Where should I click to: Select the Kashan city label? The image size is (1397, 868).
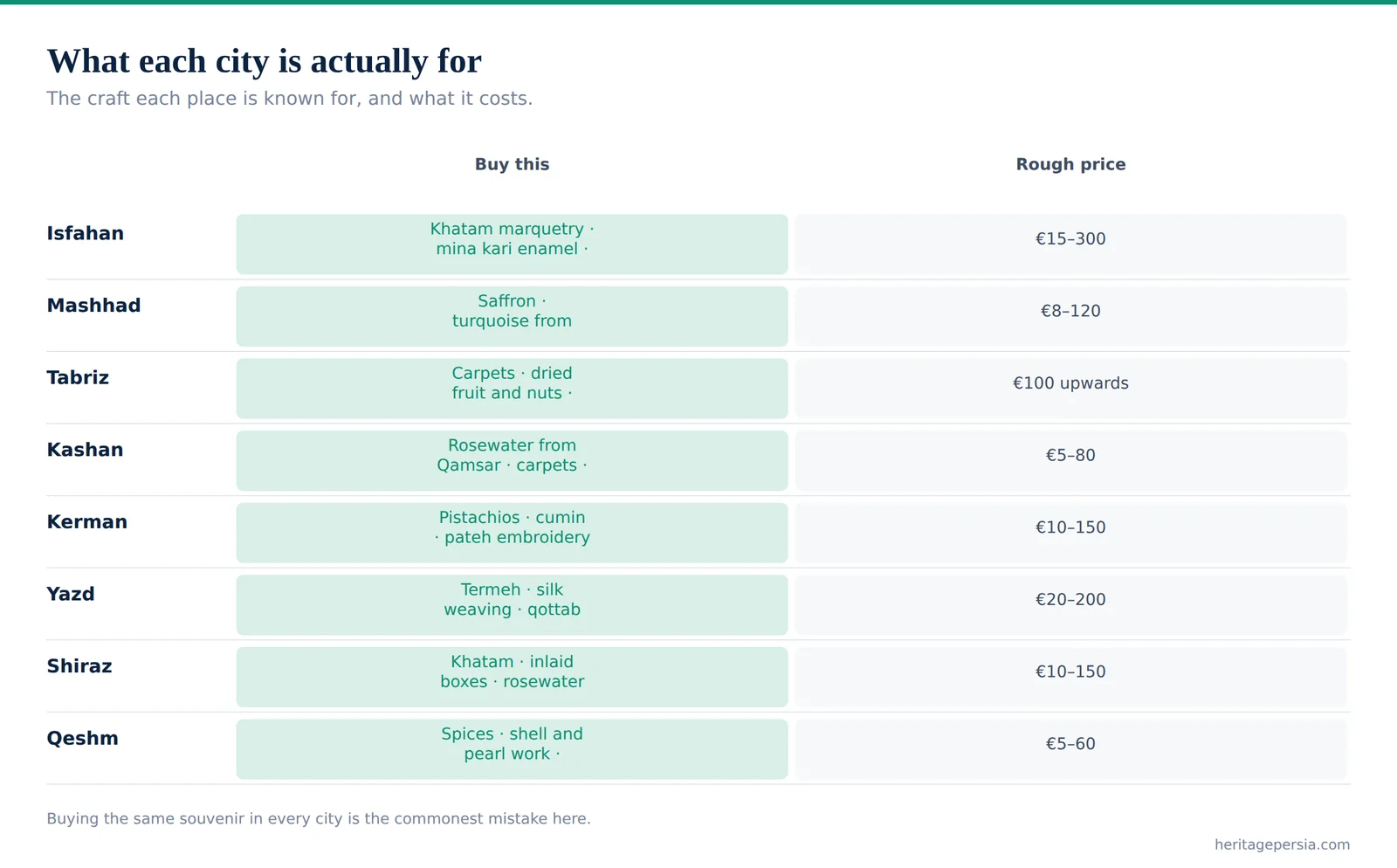point(85,450)
